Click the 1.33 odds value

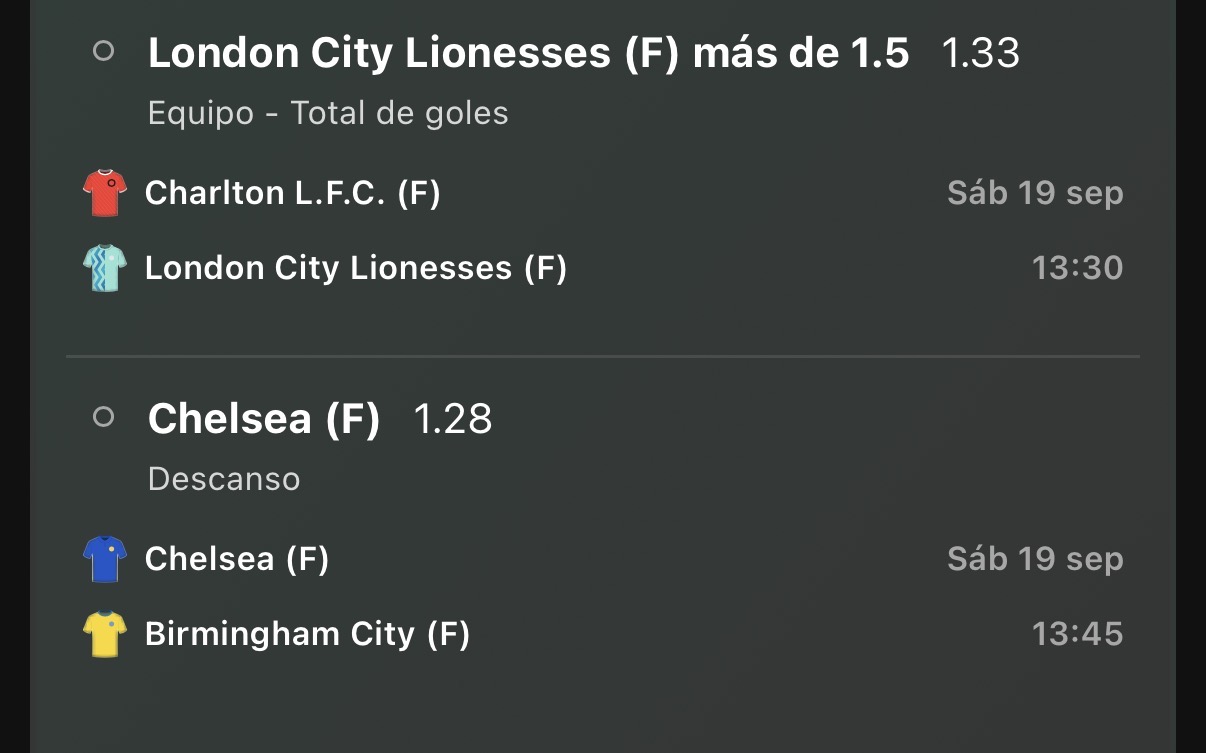pyautogui.click(x=980, y=53)
